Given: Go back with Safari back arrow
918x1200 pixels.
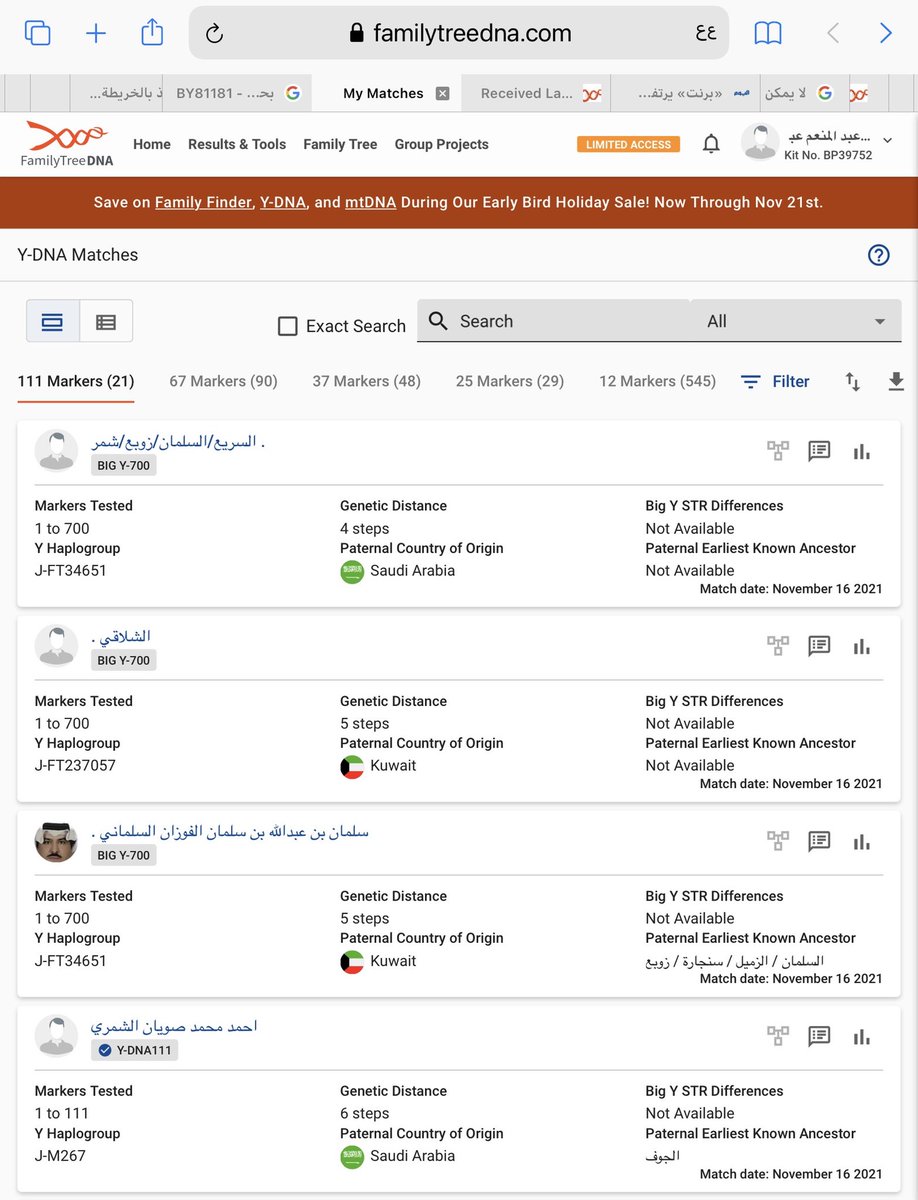Looking at the screenshot, I should pos(832,34).
